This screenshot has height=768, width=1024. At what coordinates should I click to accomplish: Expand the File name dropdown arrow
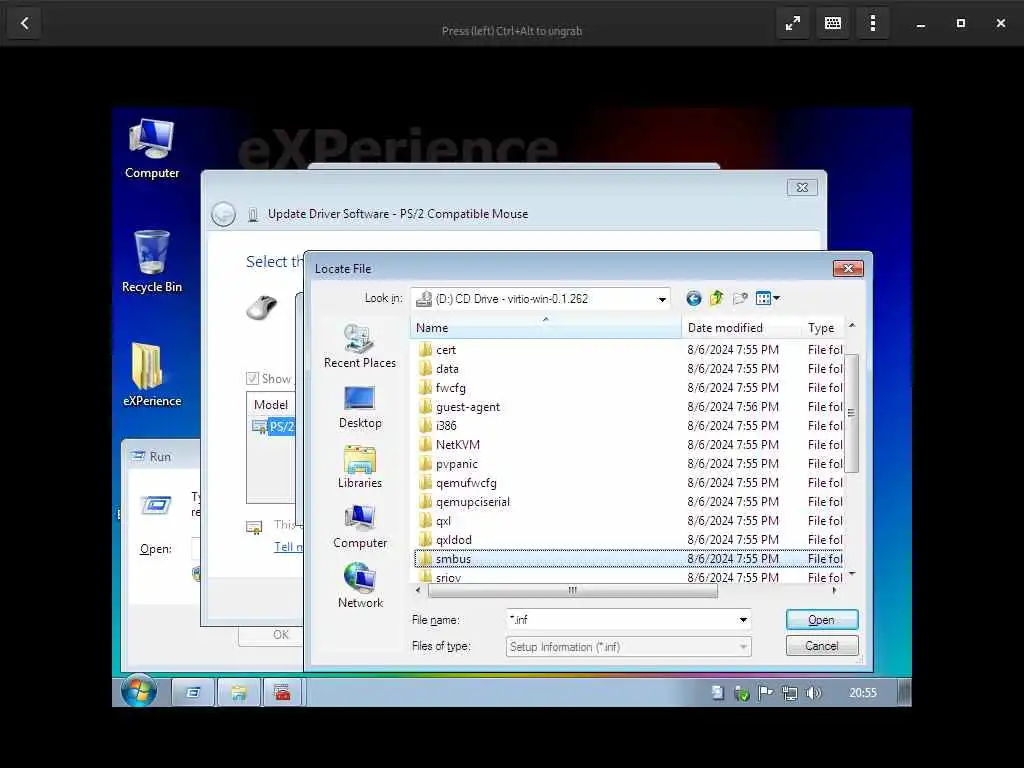(743, 620)
